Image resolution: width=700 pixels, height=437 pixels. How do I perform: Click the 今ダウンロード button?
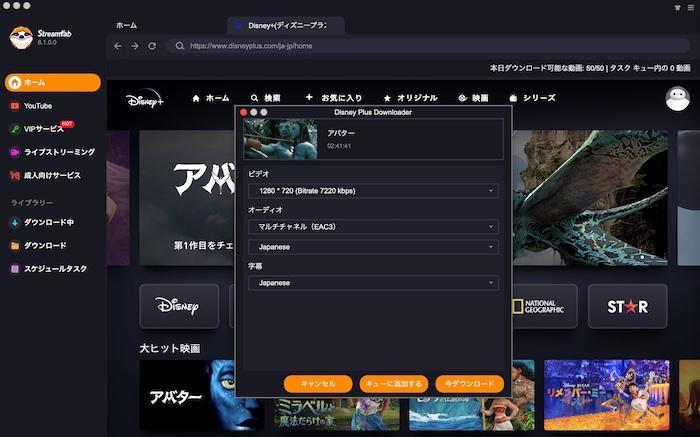pyautogui.click(x=470, y=384)
